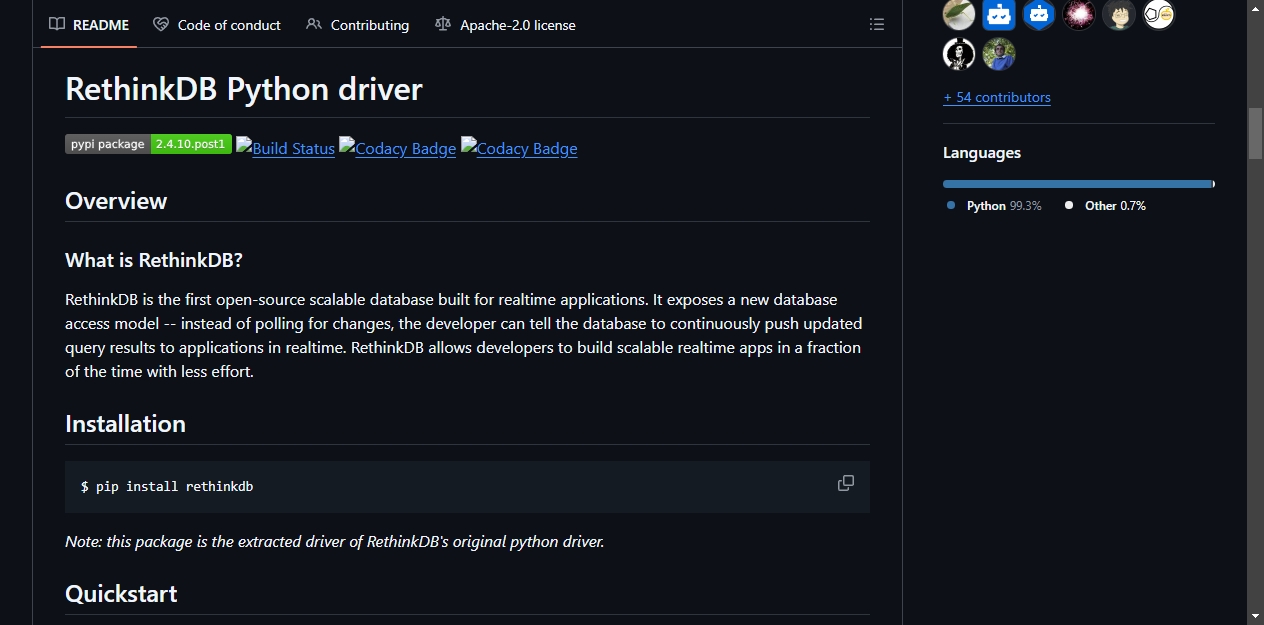Click the Python portion of languages bar
The width and height of the screenshot is (1264, 625).
pyautogui.click(x=1077, y=184)
